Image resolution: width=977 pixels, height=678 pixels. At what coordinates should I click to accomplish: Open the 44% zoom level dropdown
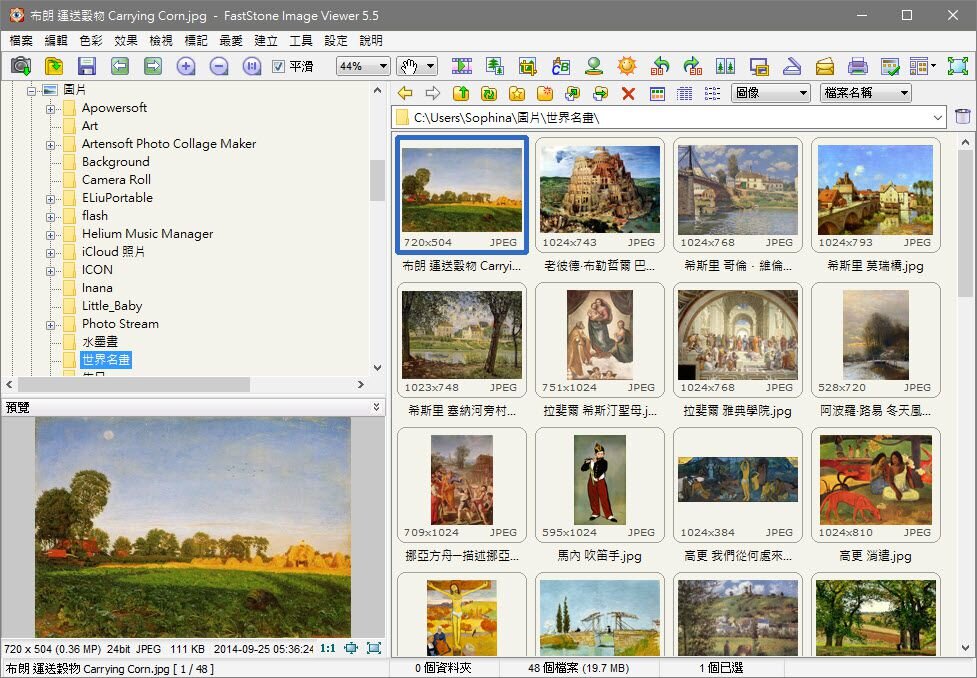click(383, 66)
